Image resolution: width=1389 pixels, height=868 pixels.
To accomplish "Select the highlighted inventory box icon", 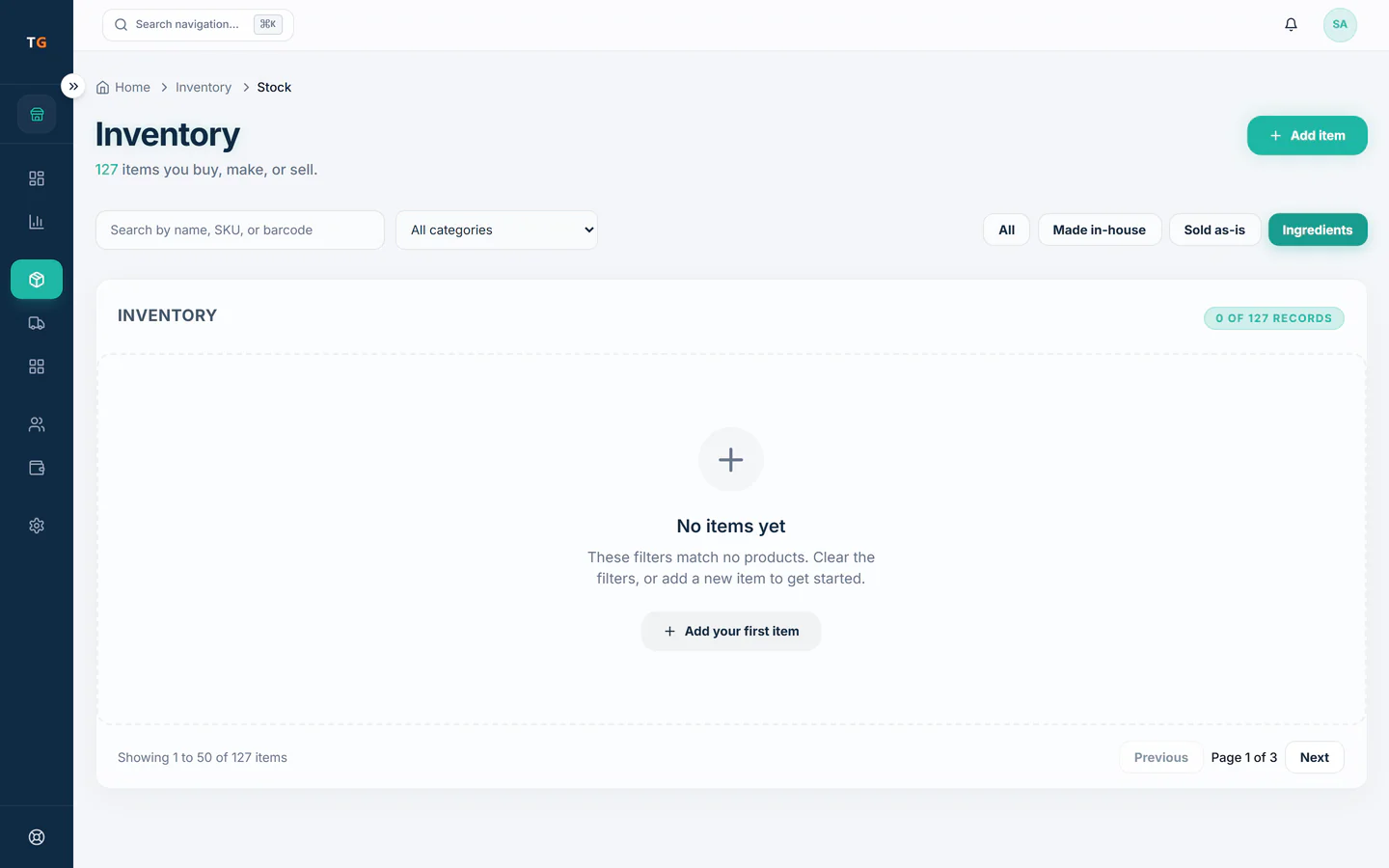I will click(37, 280).
